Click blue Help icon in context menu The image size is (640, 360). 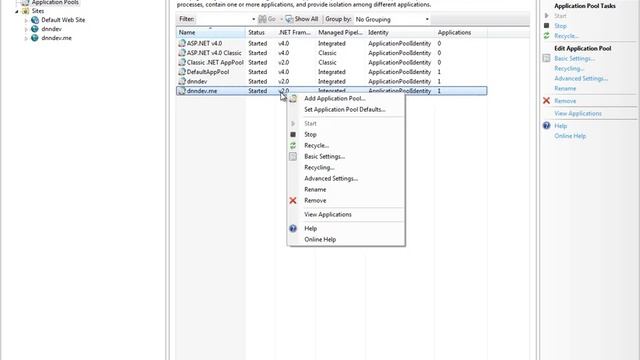coord(293,229)
